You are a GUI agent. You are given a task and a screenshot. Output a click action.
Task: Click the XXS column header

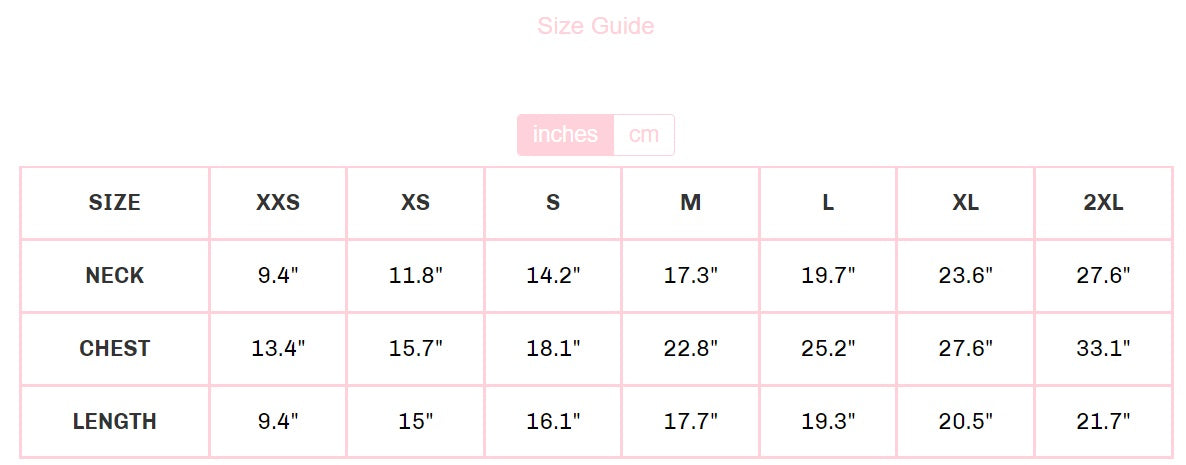point(278,203)
